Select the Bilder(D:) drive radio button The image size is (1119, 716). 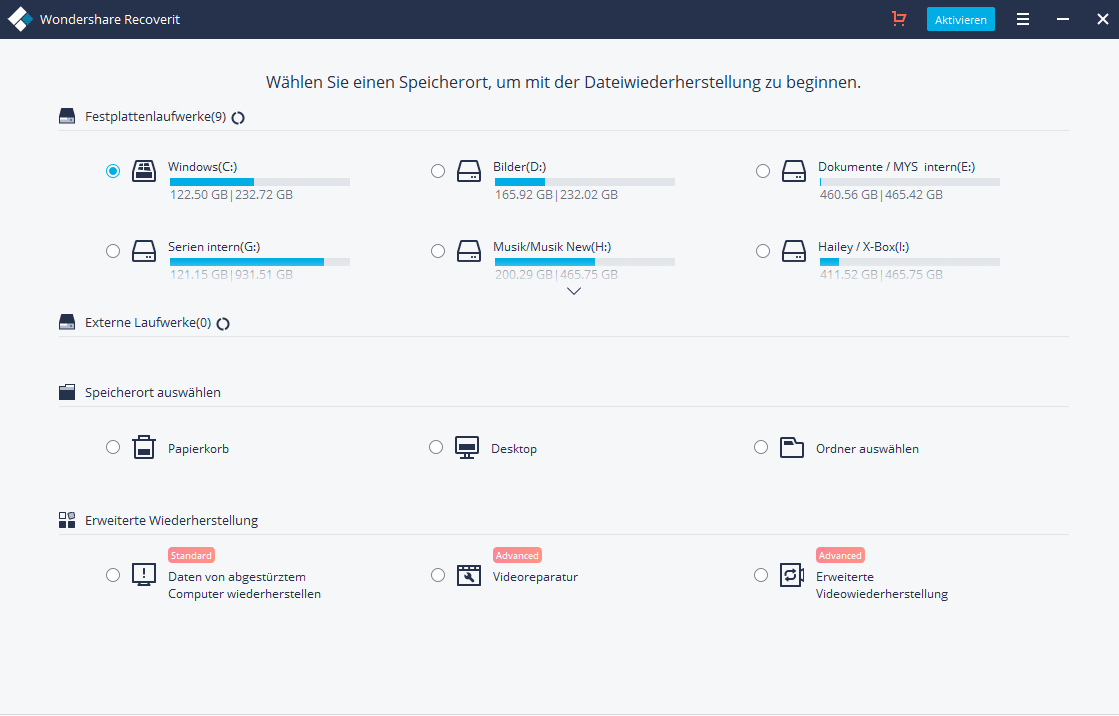pos(438,171)
